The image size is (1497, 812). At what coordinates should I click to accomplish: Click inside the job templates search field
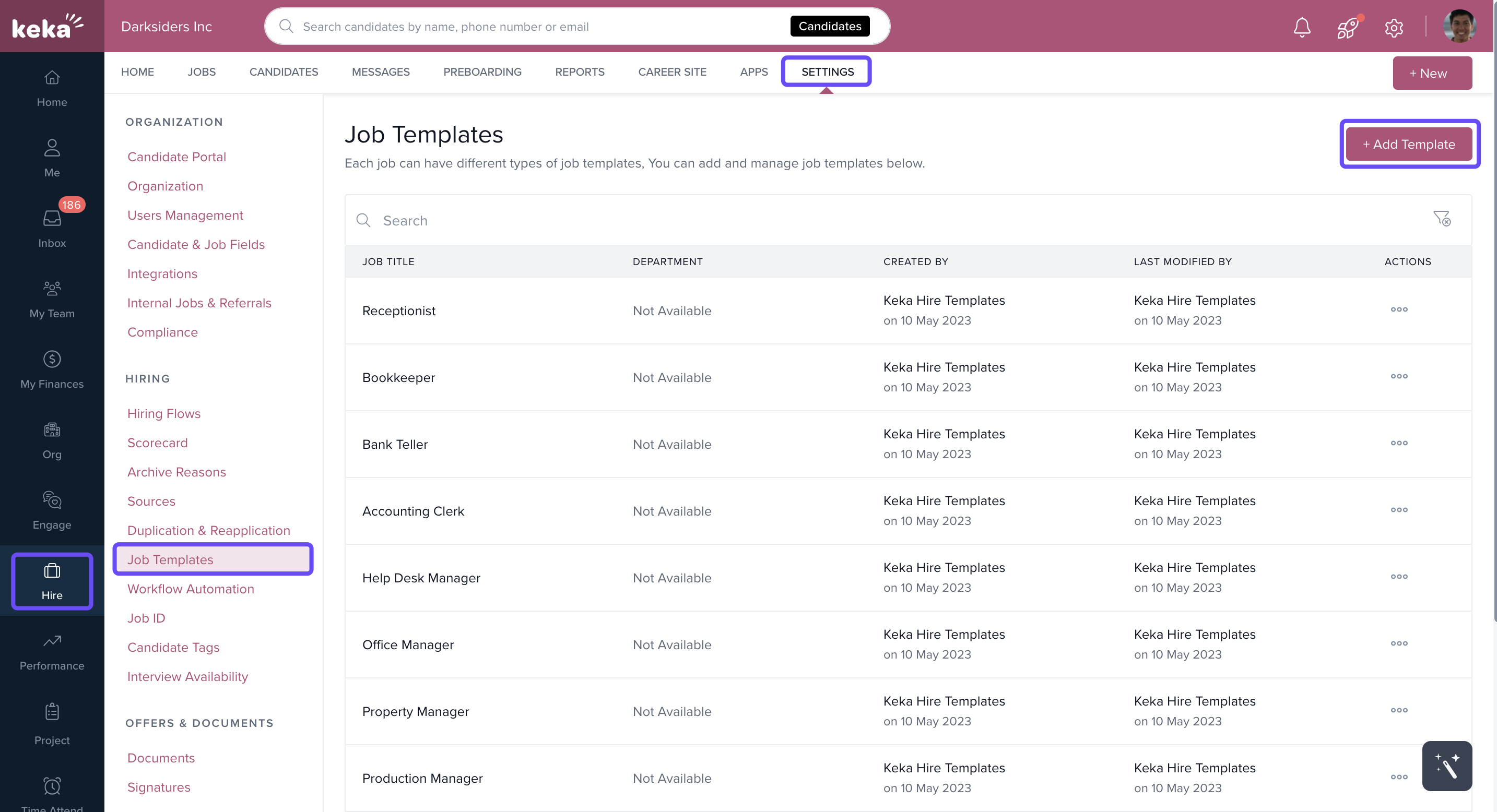[x=523, y=220]
